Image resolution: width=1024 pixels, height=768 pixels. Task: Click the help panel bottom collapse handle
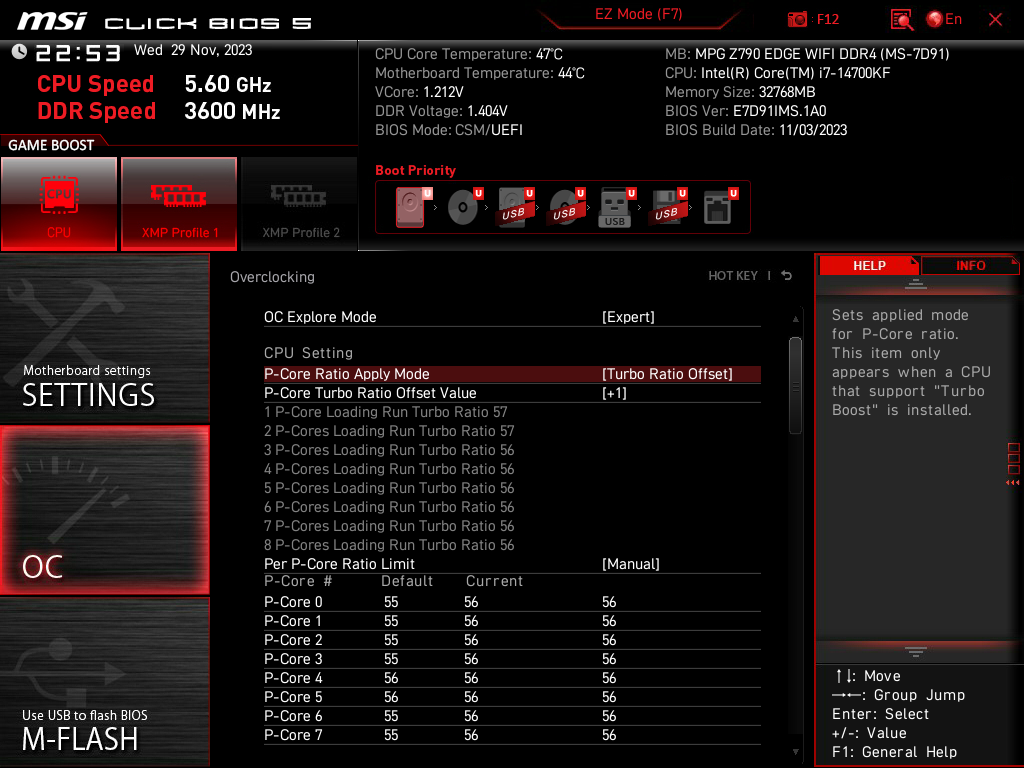[x=915, y=652]
